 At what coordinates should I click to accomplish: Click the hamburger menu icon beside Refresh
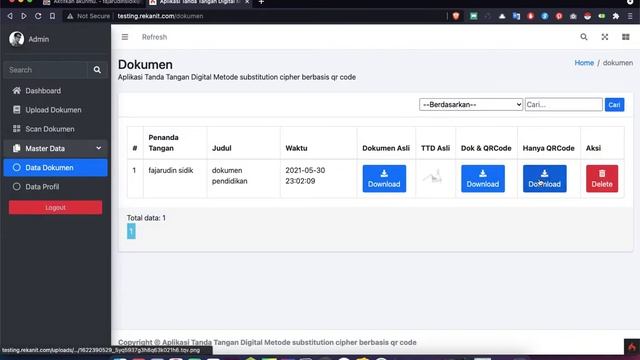click(x=125, y=37)
